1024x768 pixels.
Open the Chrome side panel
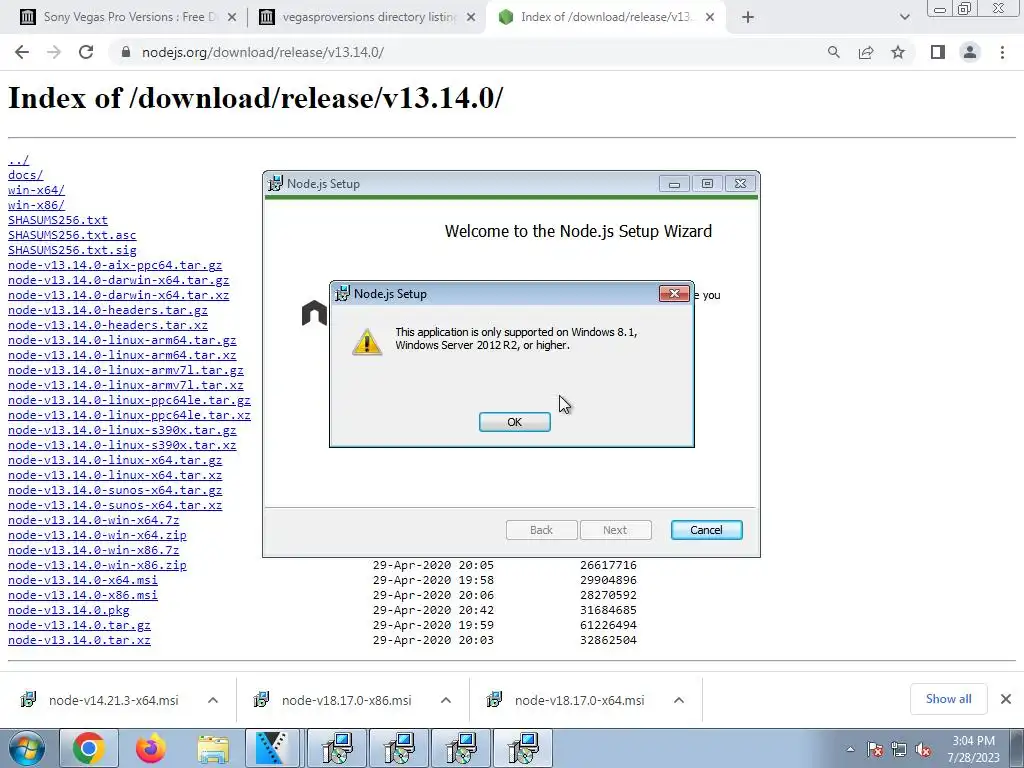point(938,52)
